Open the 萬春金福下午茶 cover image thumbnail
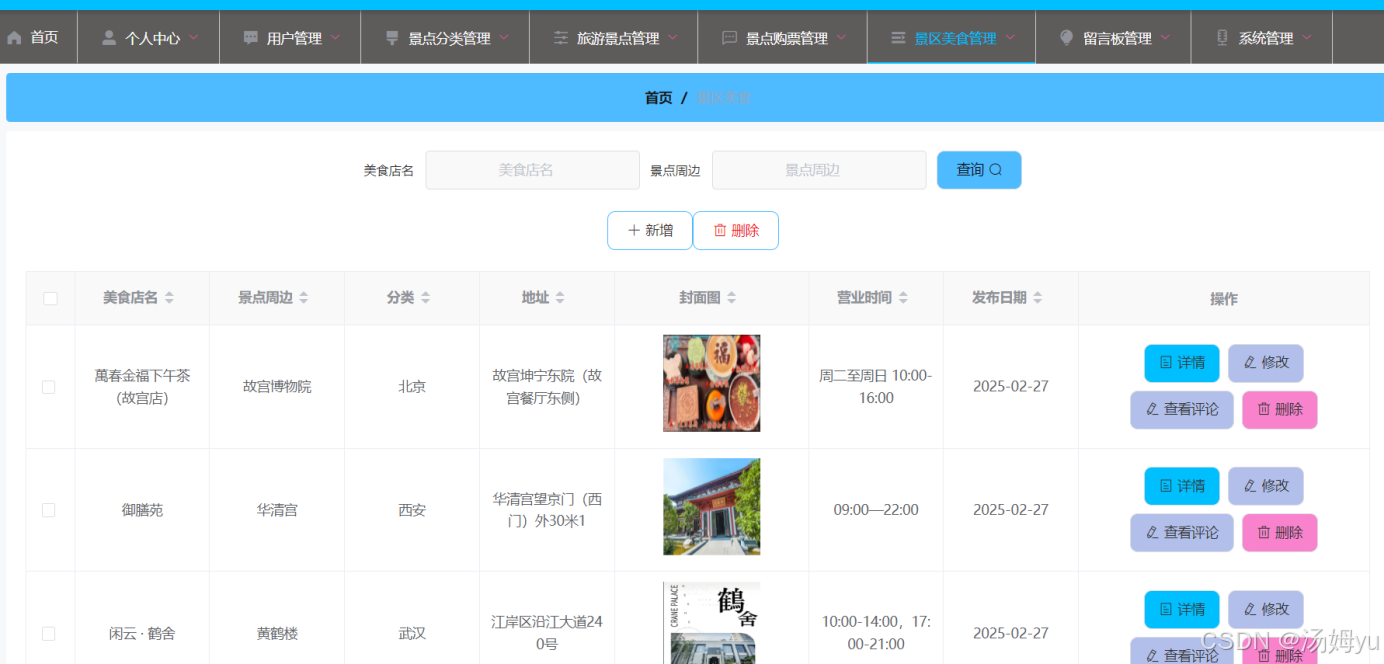1384x664 pixels. (x=711, y=383)
